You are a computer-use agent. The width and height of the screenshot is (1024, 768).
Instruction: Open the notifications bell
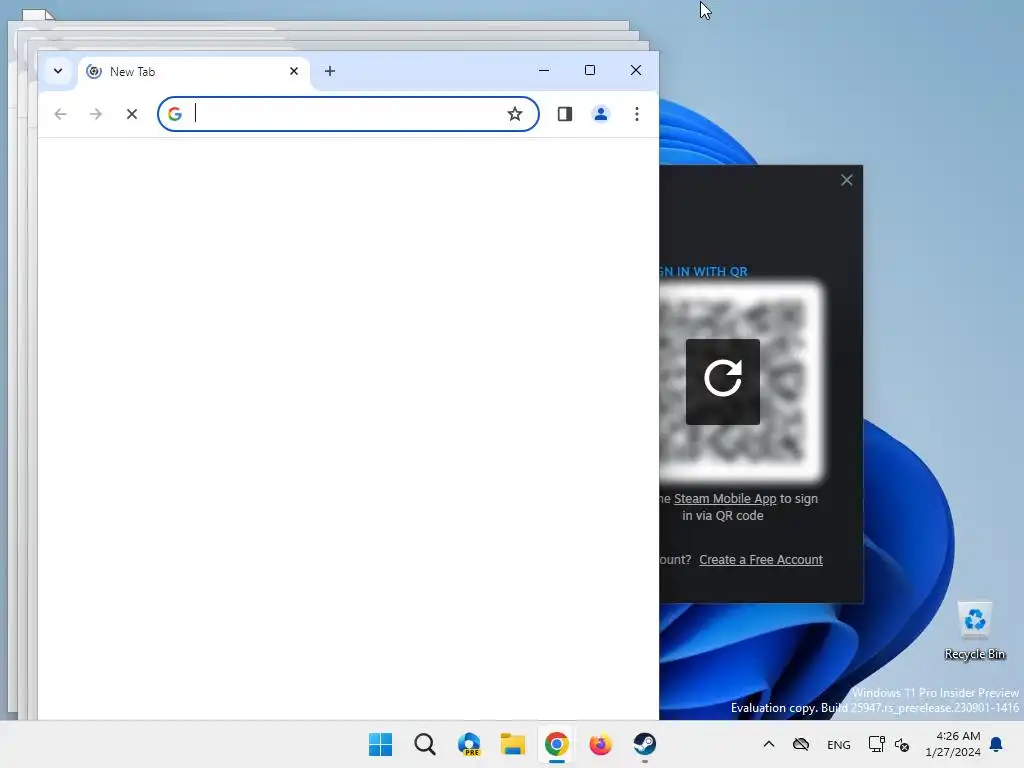(997, 744)
